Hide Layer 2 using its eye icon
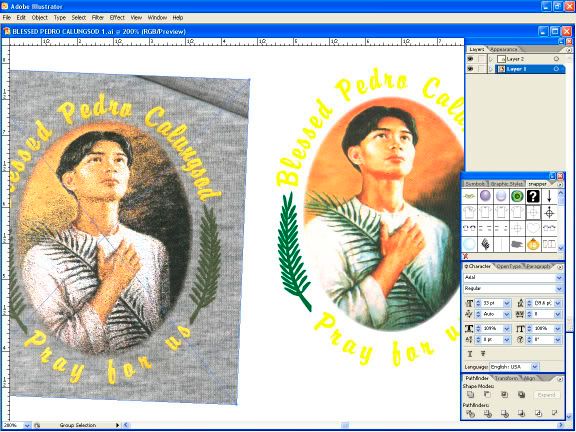Viewport: 576px width, 432px height. pyautogui.click(x=470, y=59)
